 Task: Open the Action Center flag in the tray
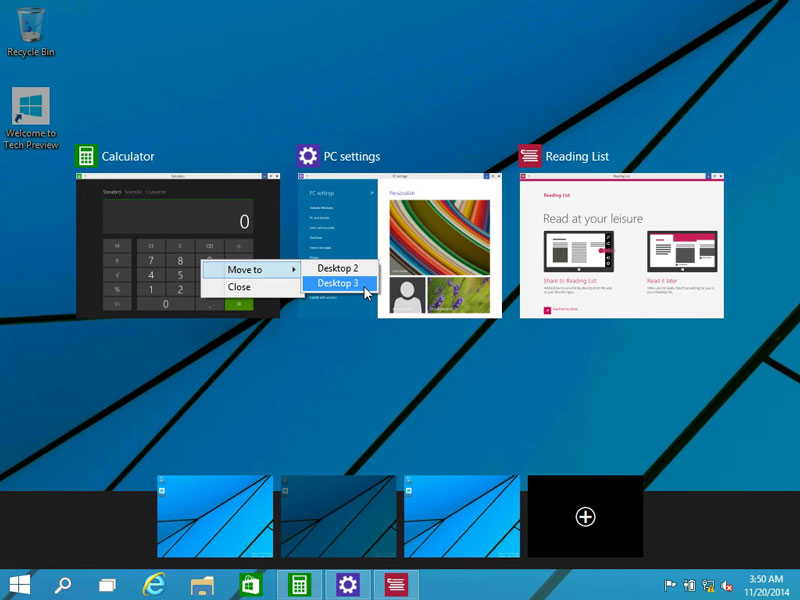[x=670, y=585]
